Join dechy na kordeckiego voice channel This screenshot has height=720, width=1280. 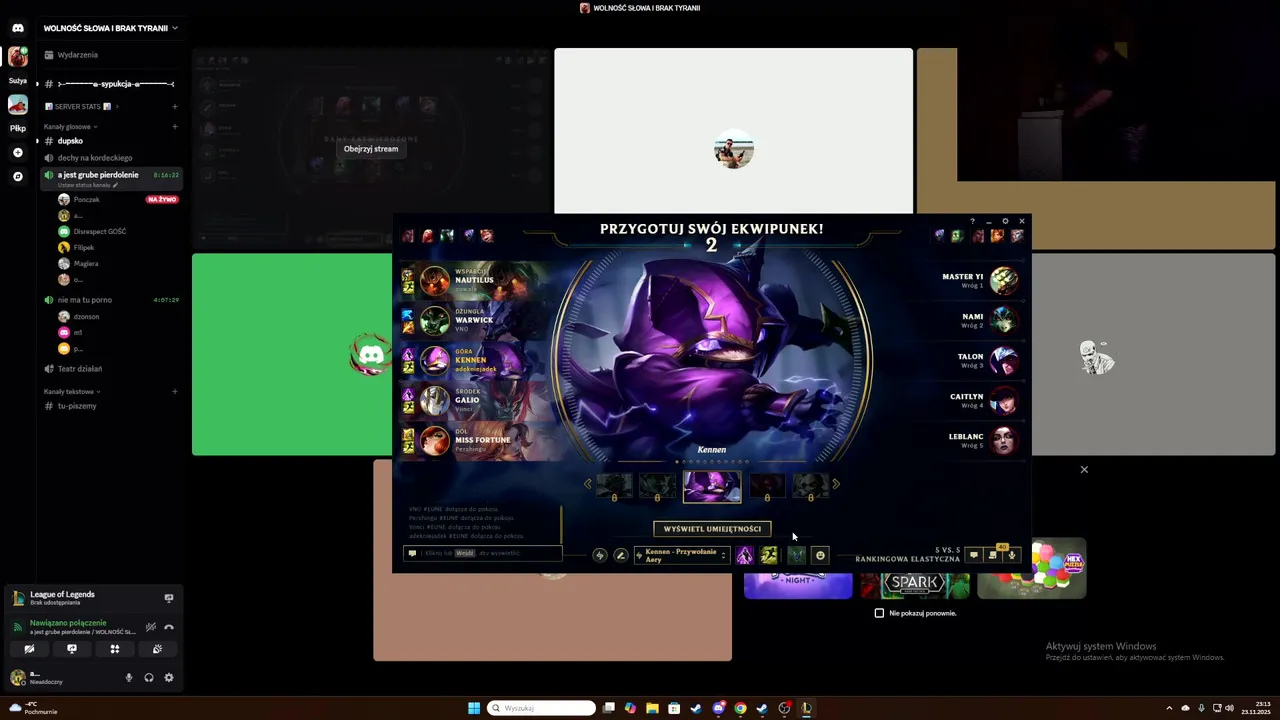(111, 158)
